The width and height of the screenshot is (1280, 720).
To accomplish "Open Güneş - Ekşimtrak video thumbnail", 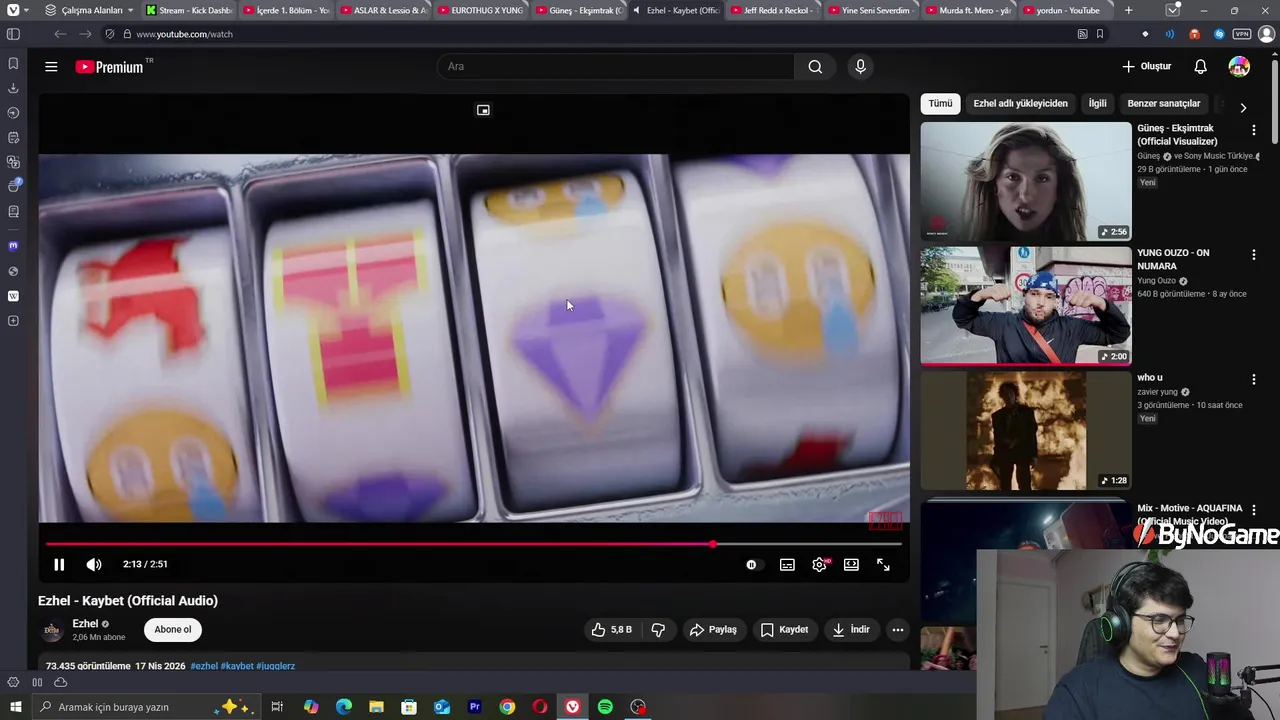I will [1026, 181].
